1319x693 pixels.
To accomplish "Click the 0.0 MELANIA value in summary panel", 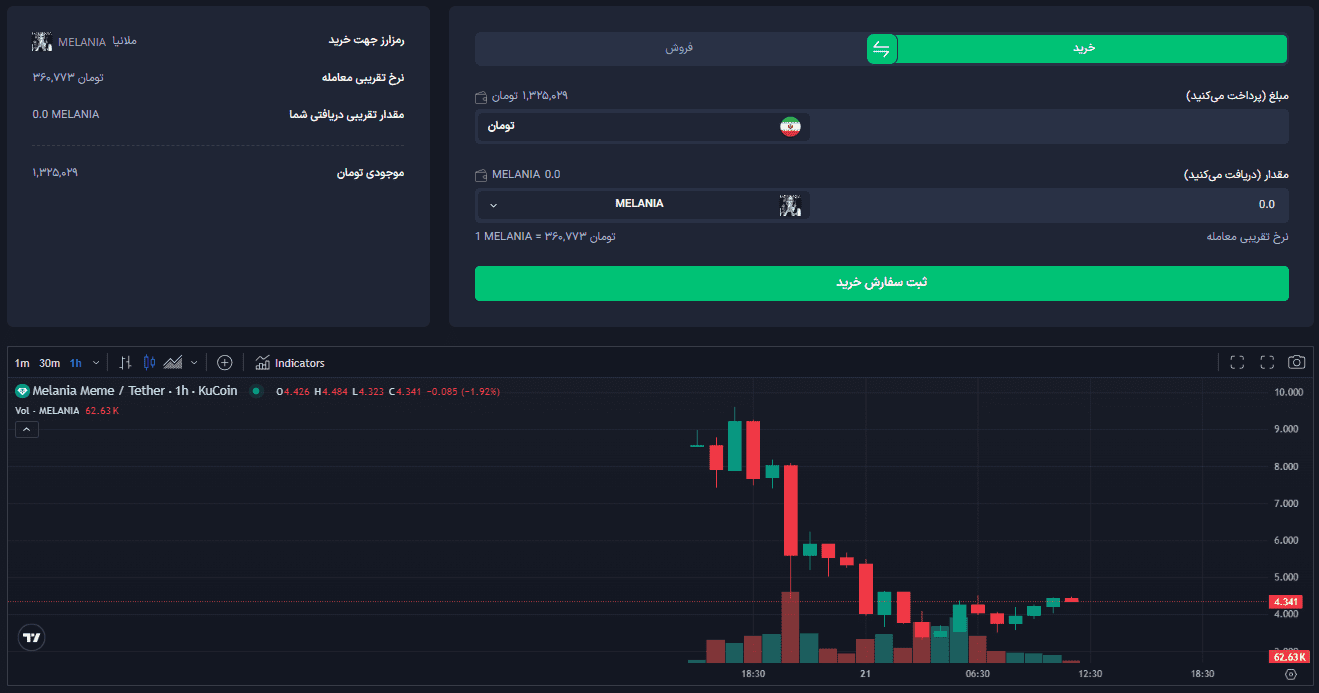I will [x=66, y=114].
